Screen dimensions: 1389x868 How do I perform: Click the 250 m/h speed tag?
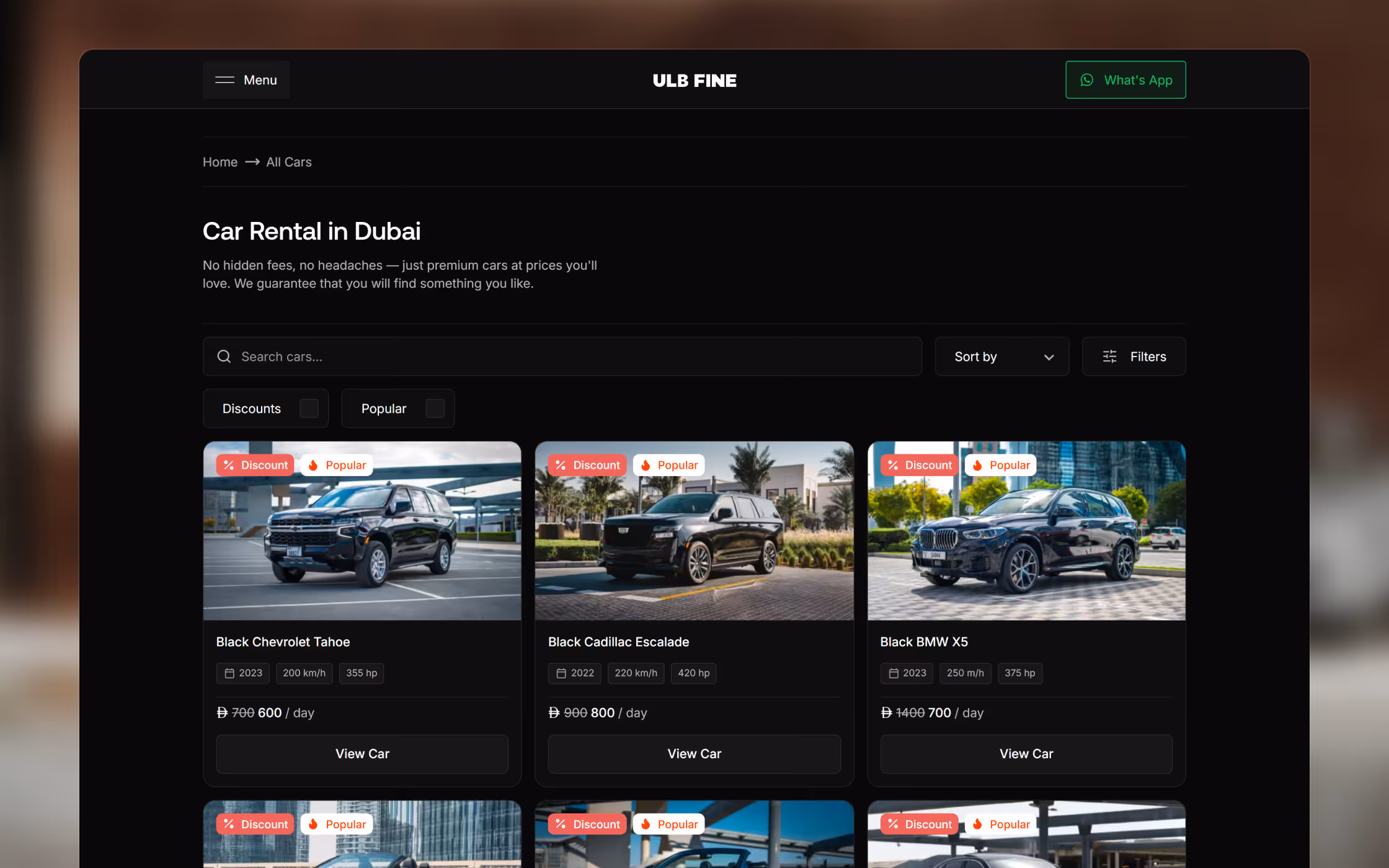tap(965, 673)
